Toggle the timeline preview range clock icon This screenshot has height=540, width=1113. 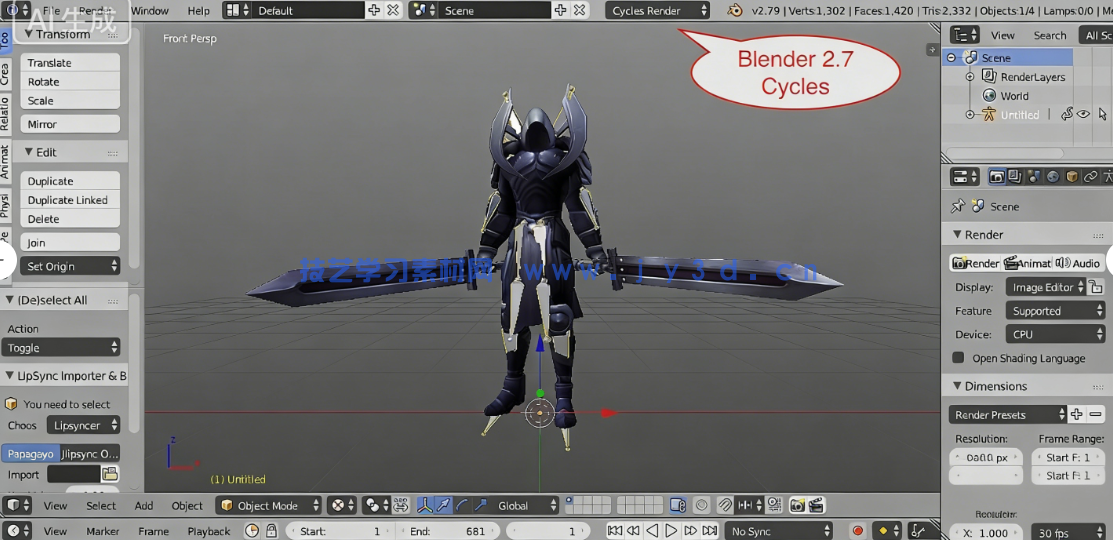click(x=252, y=531)
